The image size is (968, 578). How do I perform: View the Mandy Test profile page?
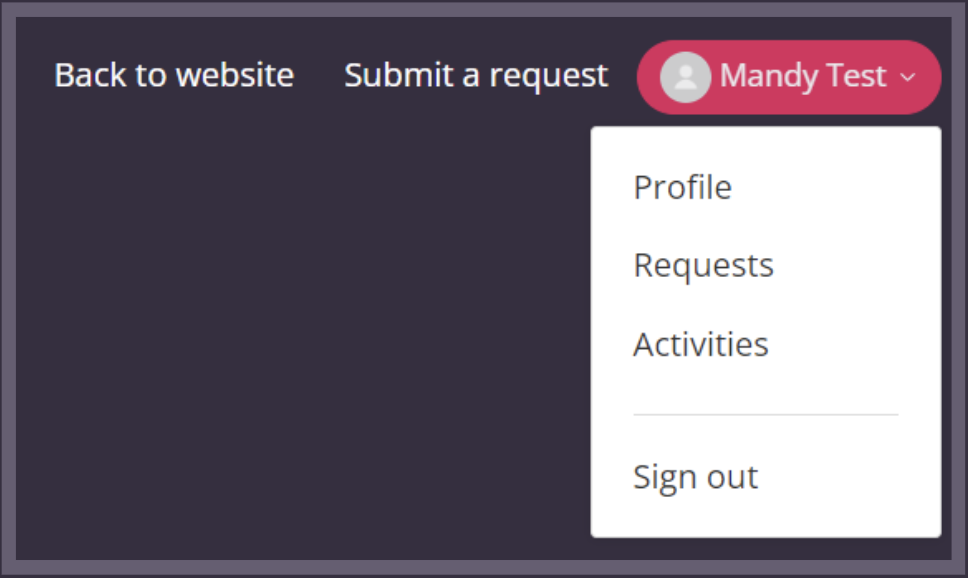[682, 187]
